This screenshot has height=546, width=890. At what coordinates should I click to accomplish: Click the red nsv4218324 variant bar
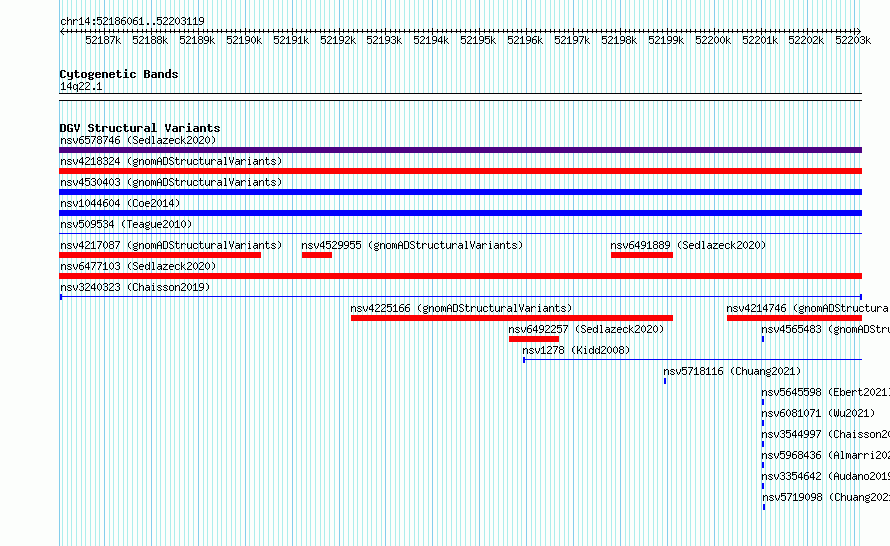[x=460, y=171]
